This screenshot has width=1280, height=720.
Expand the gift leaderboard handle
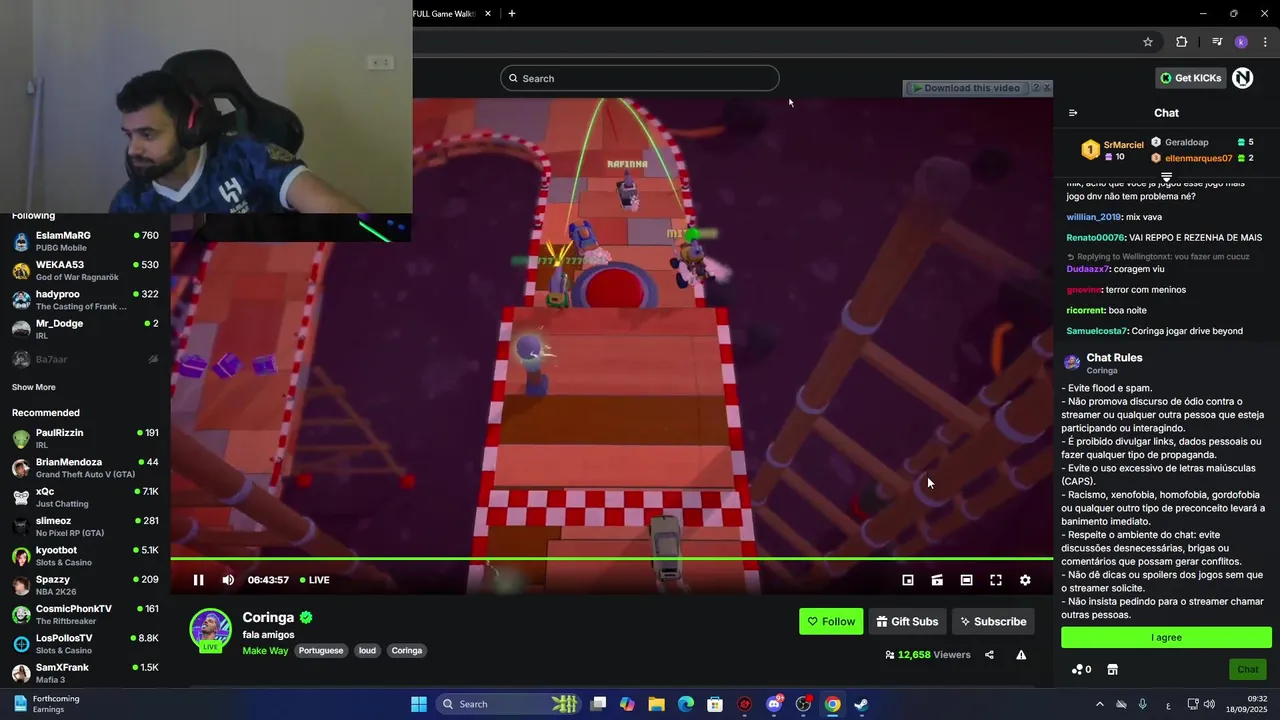tap(1166, 177)
